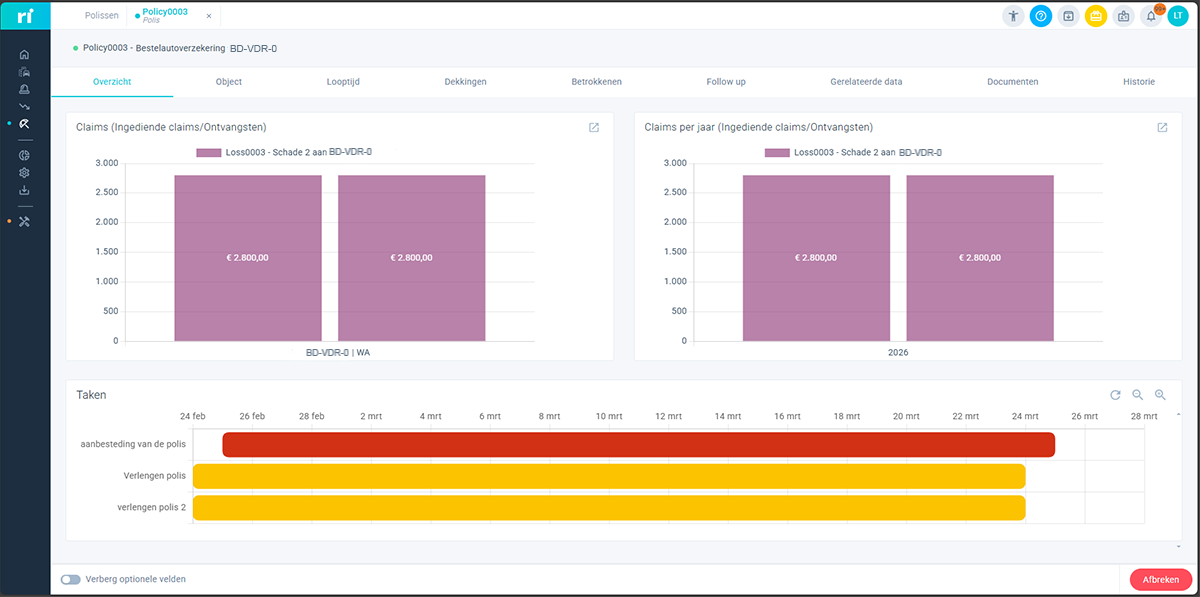This screenshot has width=1200, height=597.
Task: Zoom out the Taken timeline
Action: pos(1137,395)
